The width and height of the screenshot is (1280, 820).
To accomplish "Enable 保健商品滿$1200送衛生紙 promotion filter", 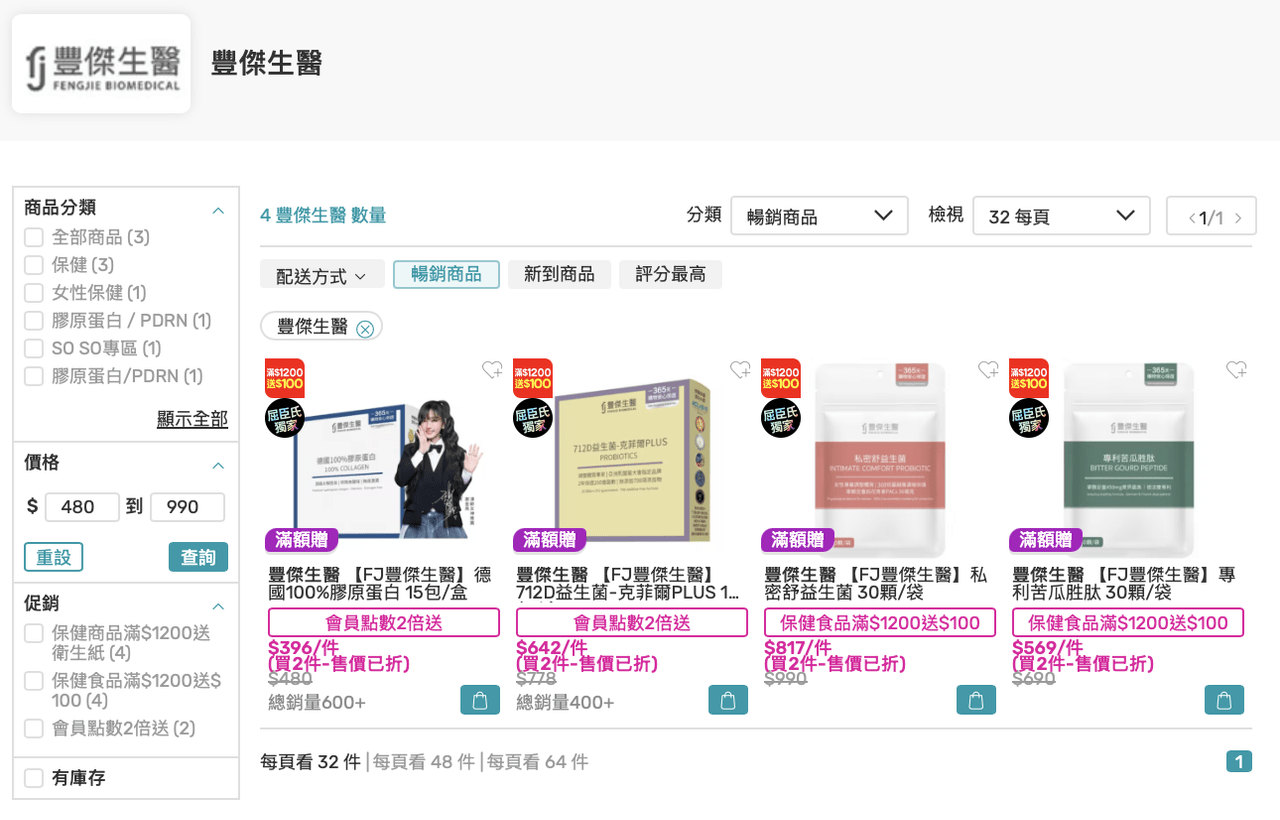I will 34,633.
